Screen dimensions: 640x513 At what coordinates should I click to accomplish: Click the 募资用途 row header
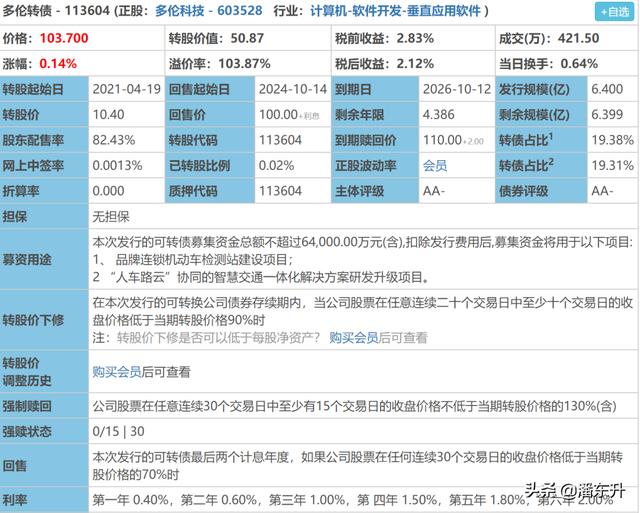point(44,260)
